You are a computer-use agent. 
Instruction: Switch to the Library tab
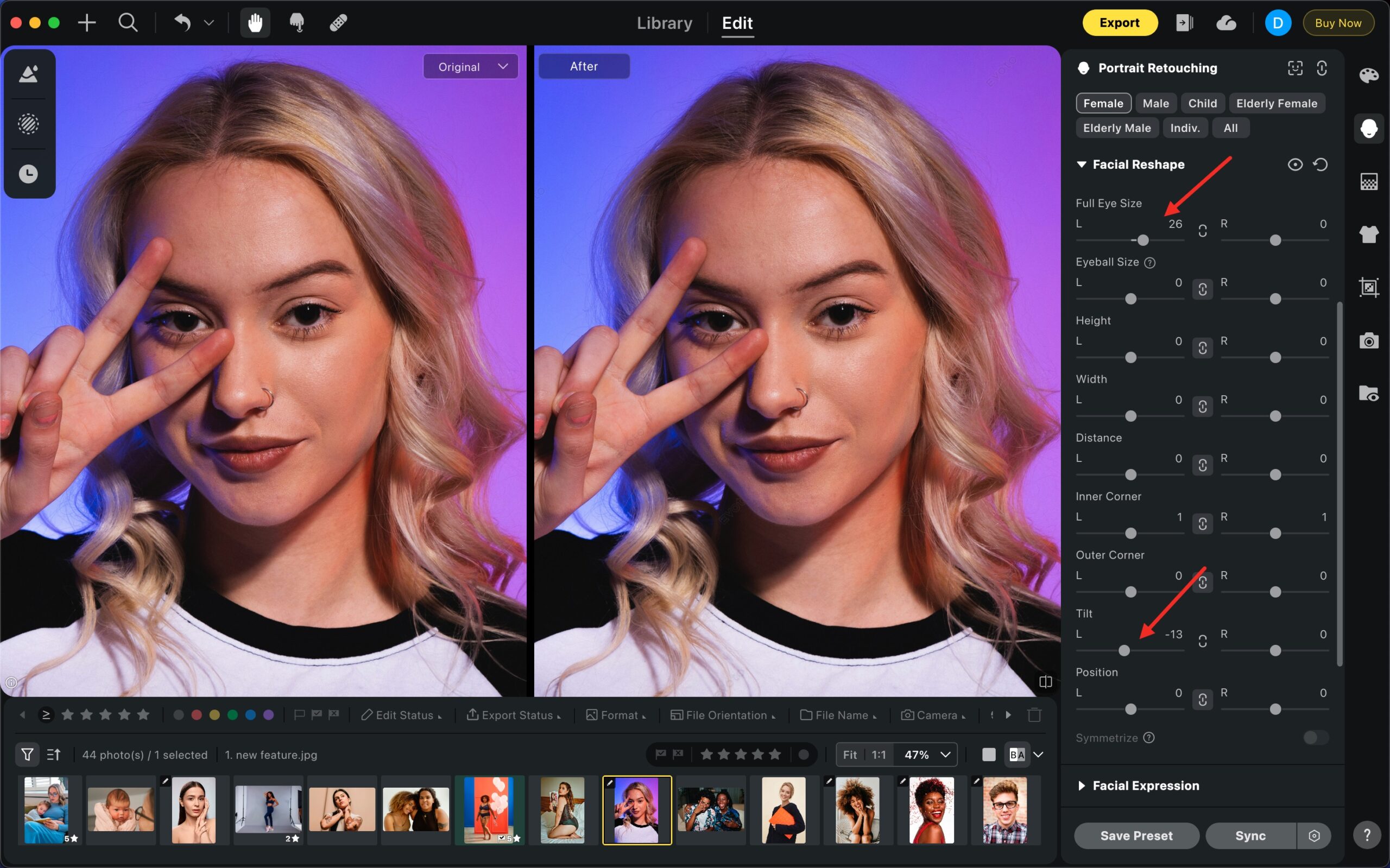coord(664,23)
